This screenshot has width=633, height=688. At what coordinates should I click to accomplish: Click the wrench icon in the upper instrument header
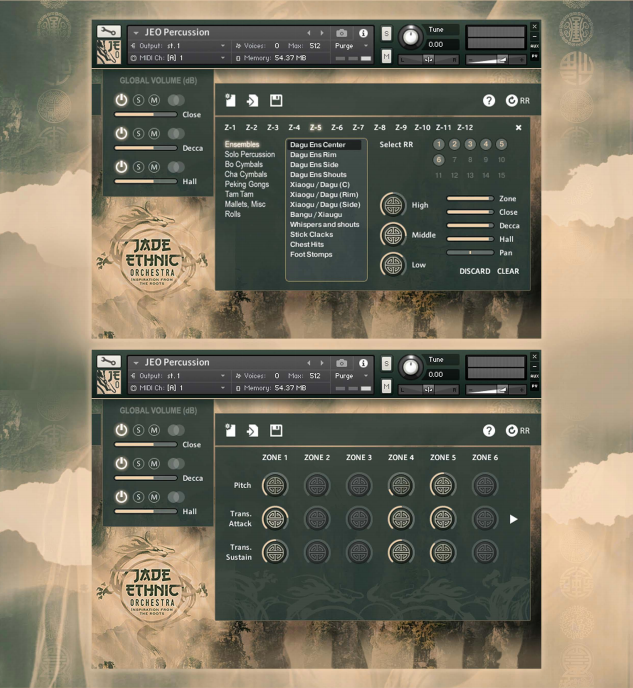[x=108, y=32]
